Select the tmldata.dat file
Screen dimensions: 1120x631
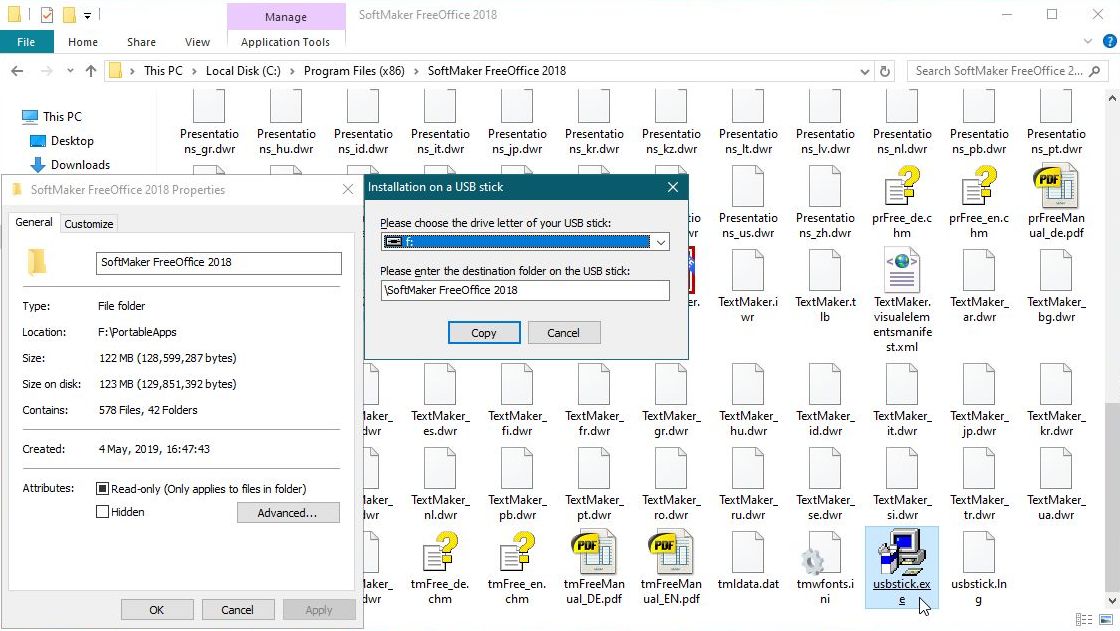point(748,562)
